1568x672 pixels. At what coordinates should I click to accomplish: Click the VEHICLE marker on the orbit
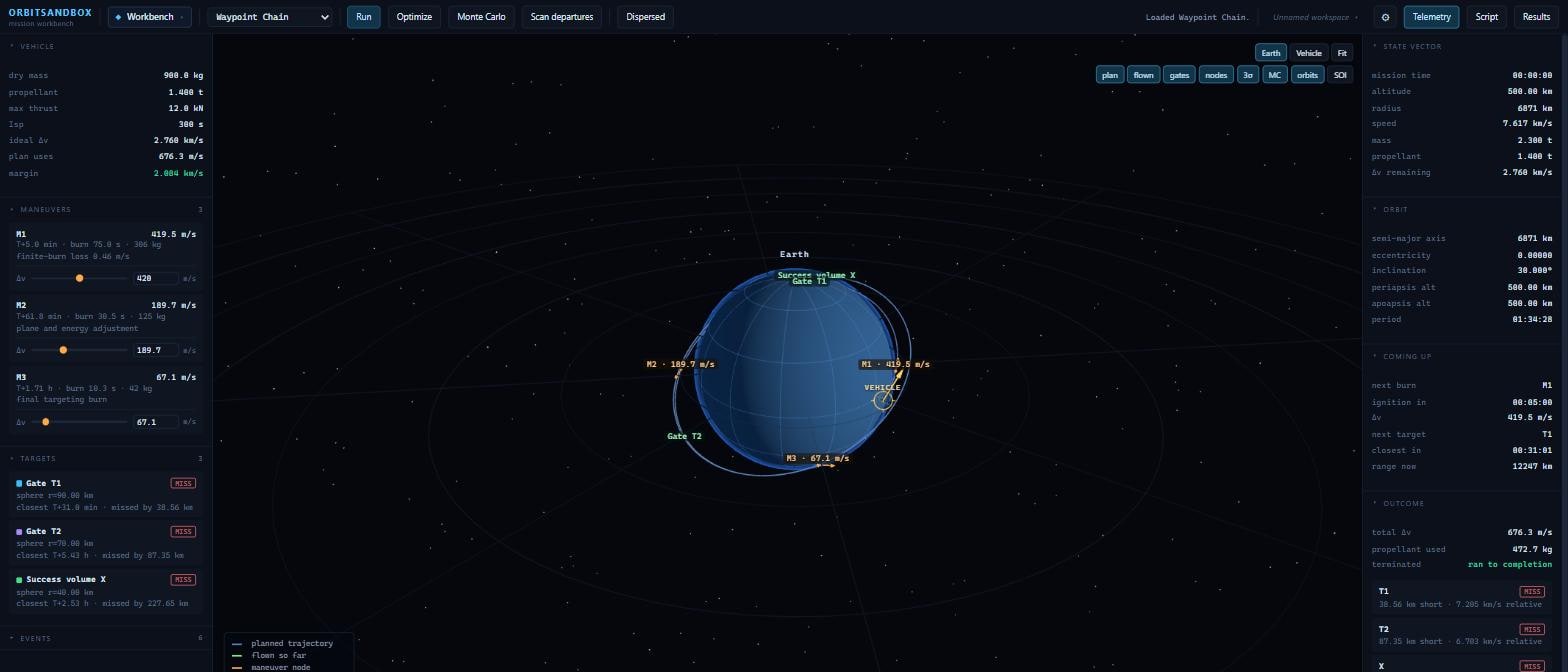(883, 400)
